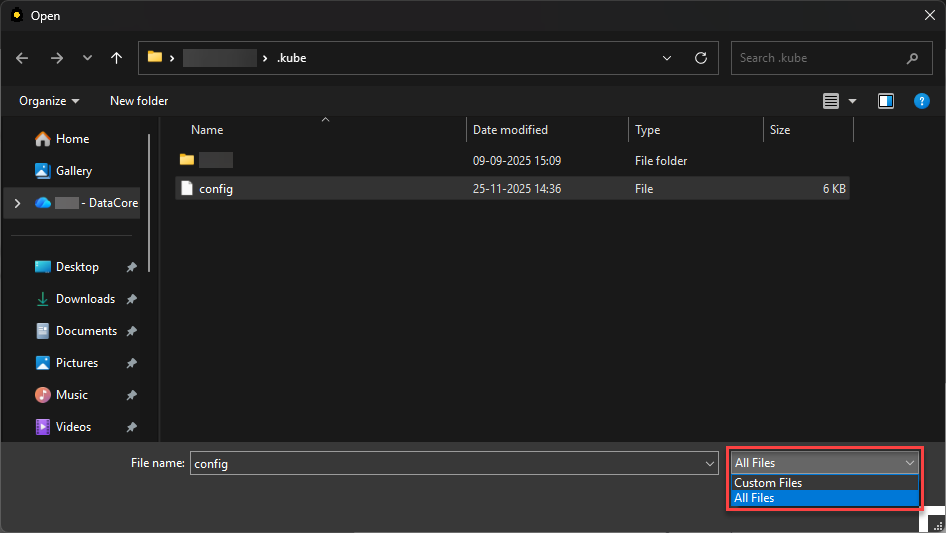946x533 pixels.
Task: Click the Back navigation arrow
Action: [x=23, y=58]
